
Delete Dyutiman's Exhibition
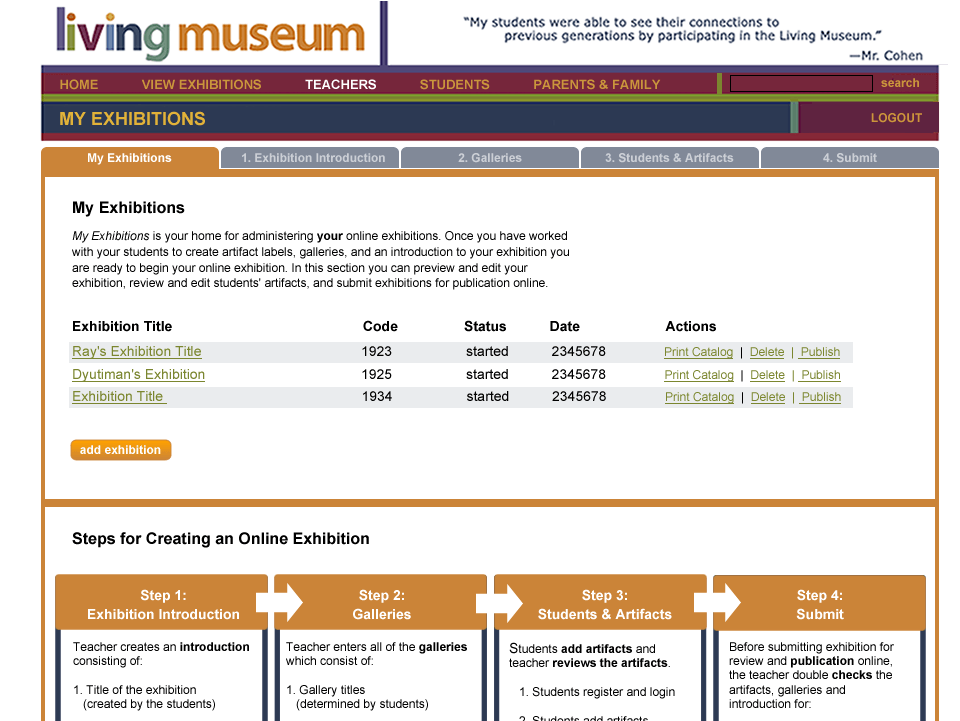tap(767, 375)
